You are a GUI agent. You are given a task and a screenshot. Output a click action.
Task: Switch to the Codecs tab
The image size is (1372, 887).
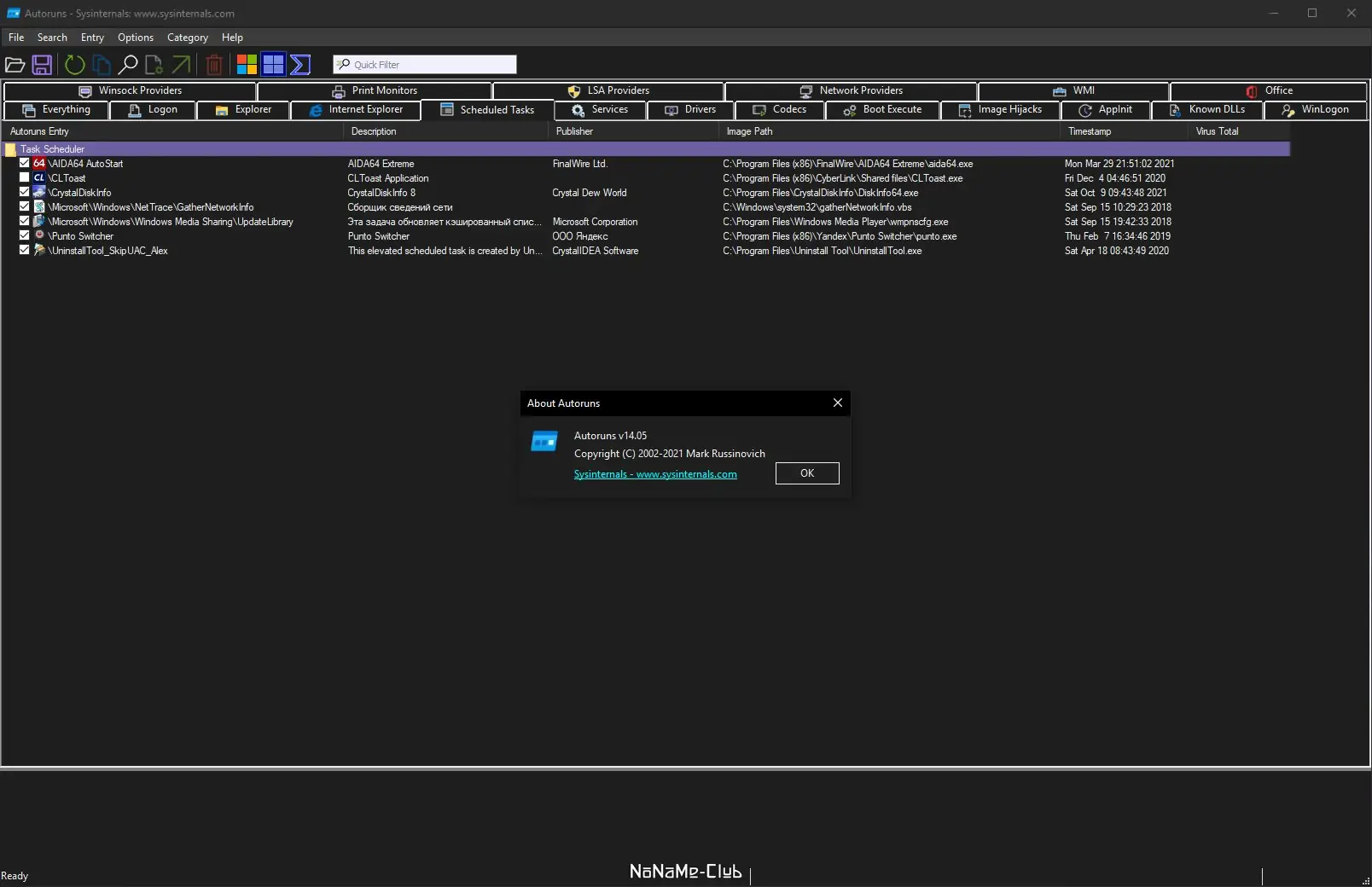click(x=780, y=110)
